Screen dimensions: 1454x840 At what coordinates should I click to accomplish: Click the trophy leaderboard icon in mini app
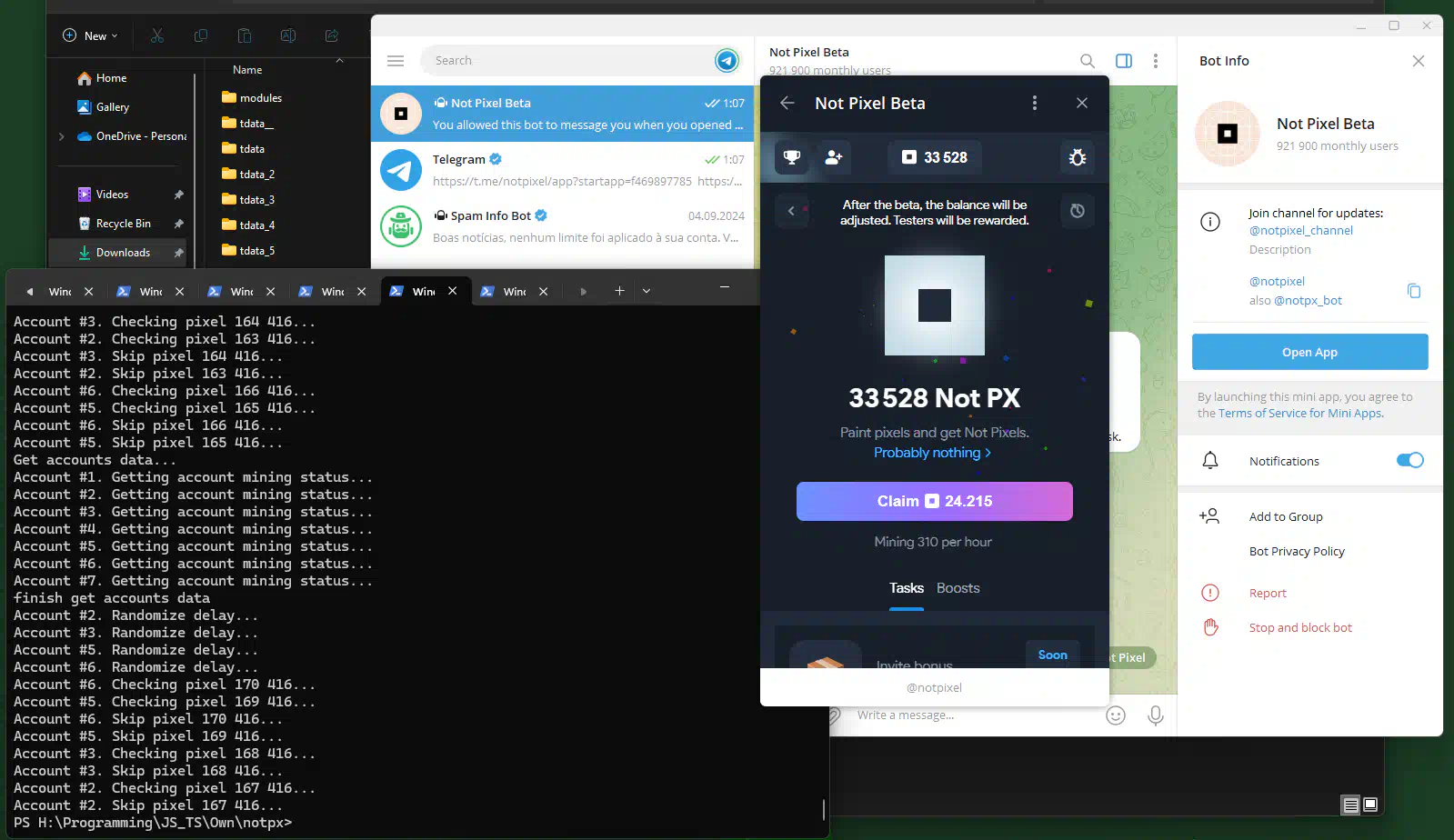click(x=792, y=157)
